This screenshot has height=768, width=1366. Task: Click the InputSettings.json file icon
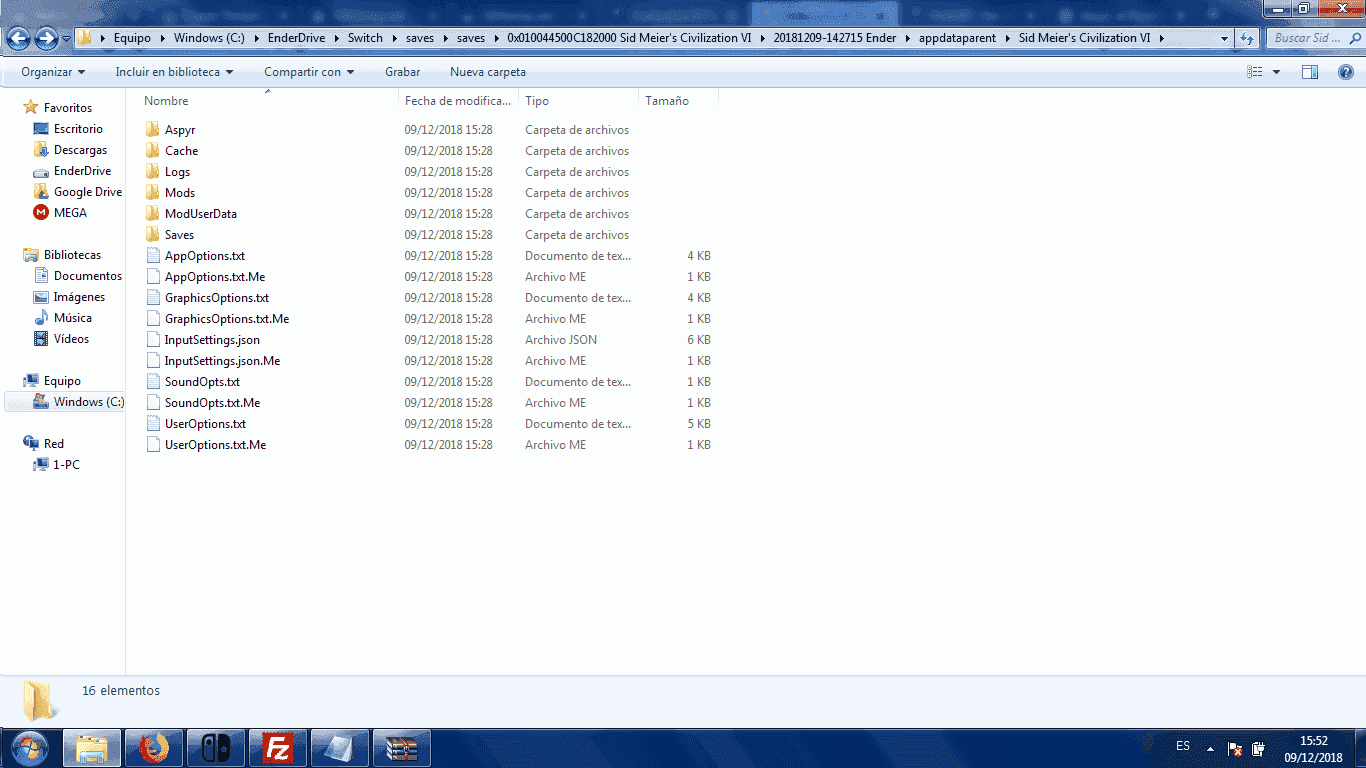tap(153, 340)
